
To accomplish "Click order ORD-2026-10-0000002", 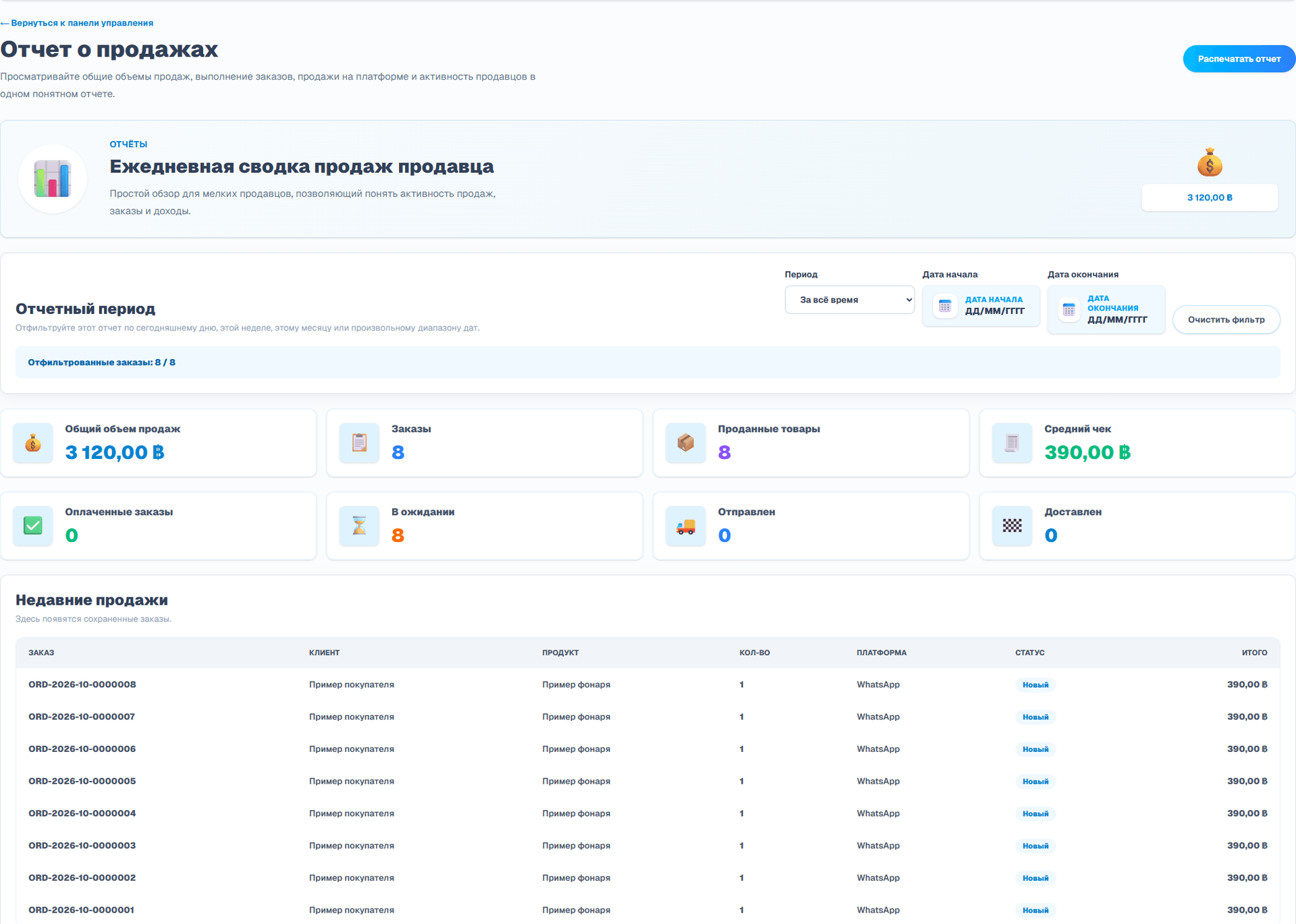I will (82, 877).
